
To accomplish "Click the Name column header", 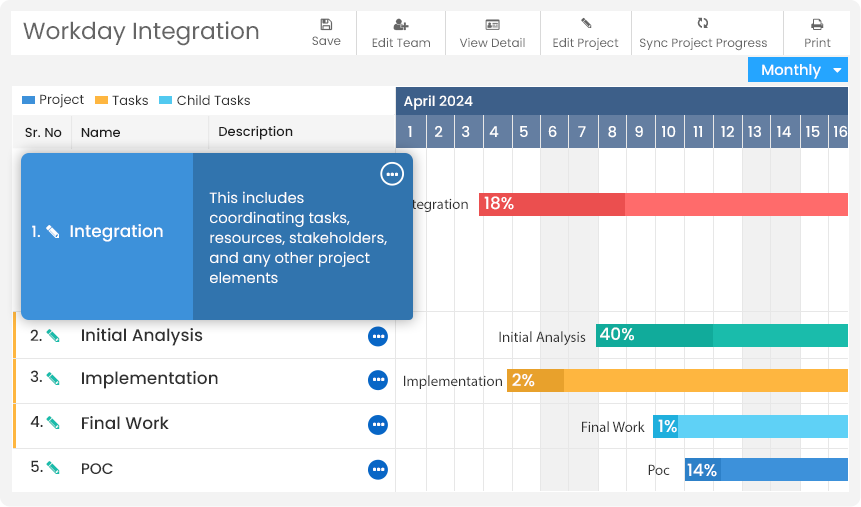I will 100,132.
